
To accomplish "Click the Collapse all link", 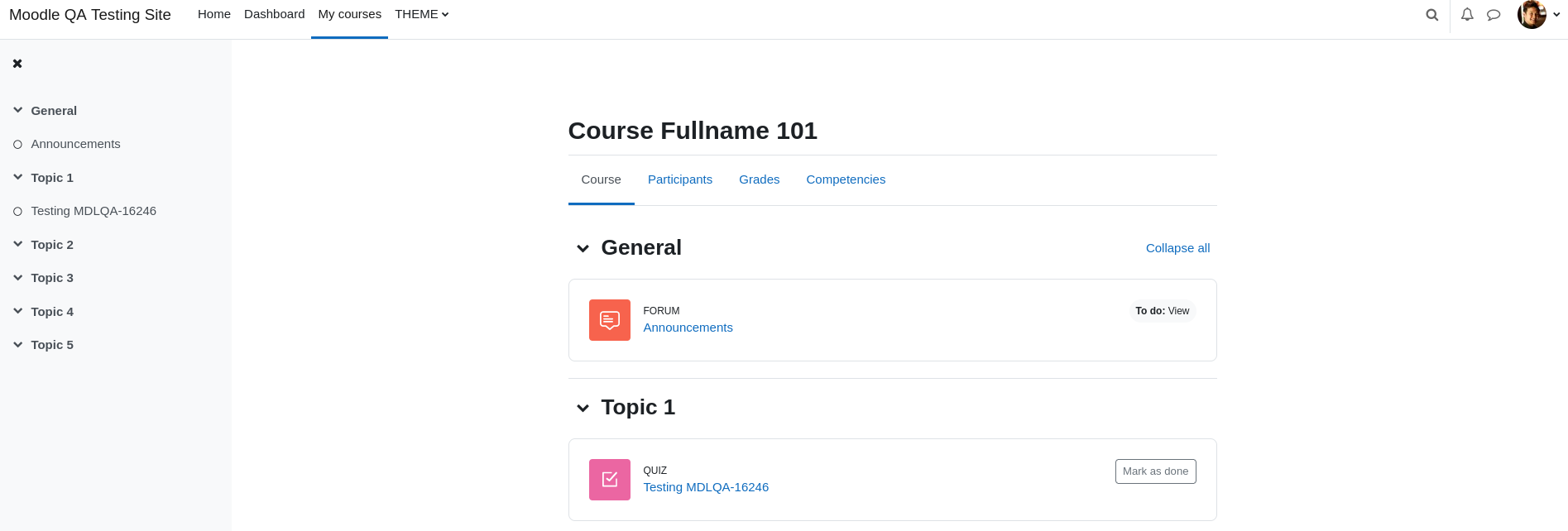I will click(x=1177, y=248).
